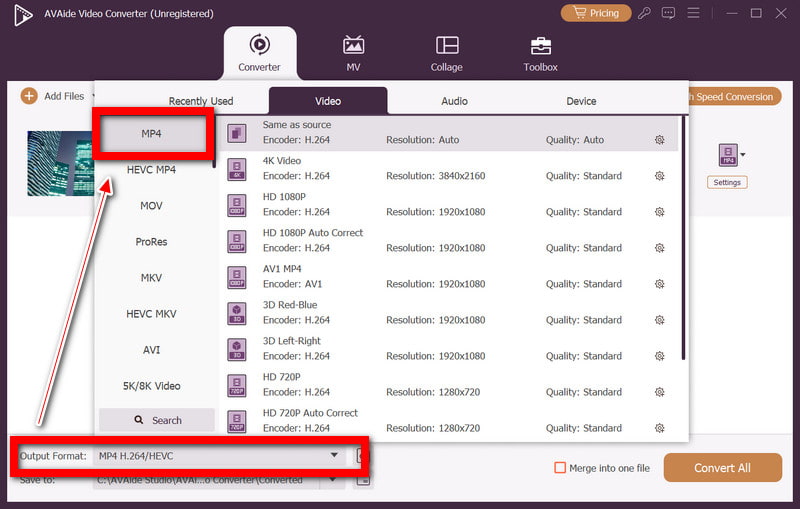Select AV1 MP4 preset
Screen dimensions: 800x509
449,276
